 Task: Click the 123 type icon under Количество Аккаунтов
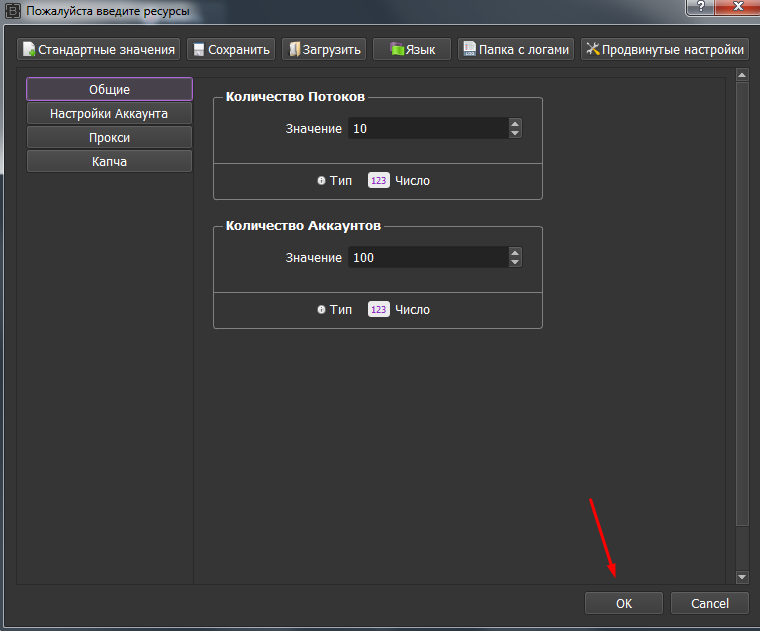379,310
